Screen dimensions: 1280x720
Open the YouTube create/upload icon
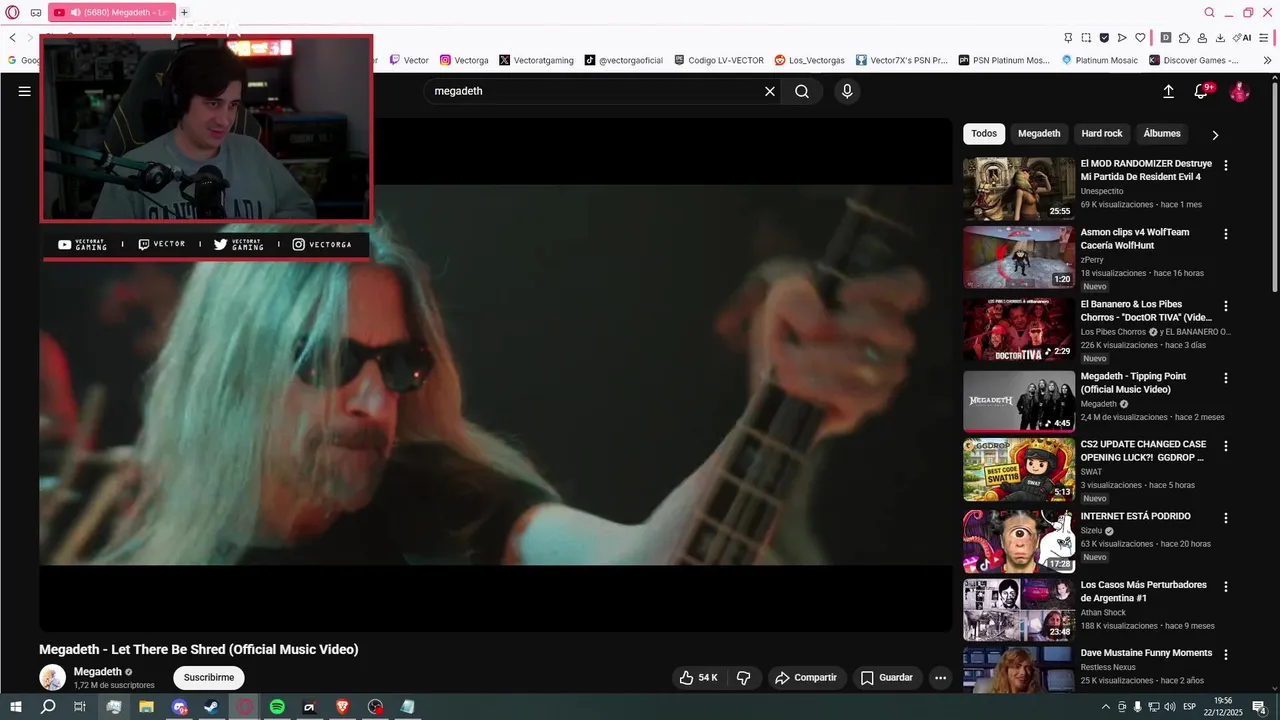point(1168,91)
